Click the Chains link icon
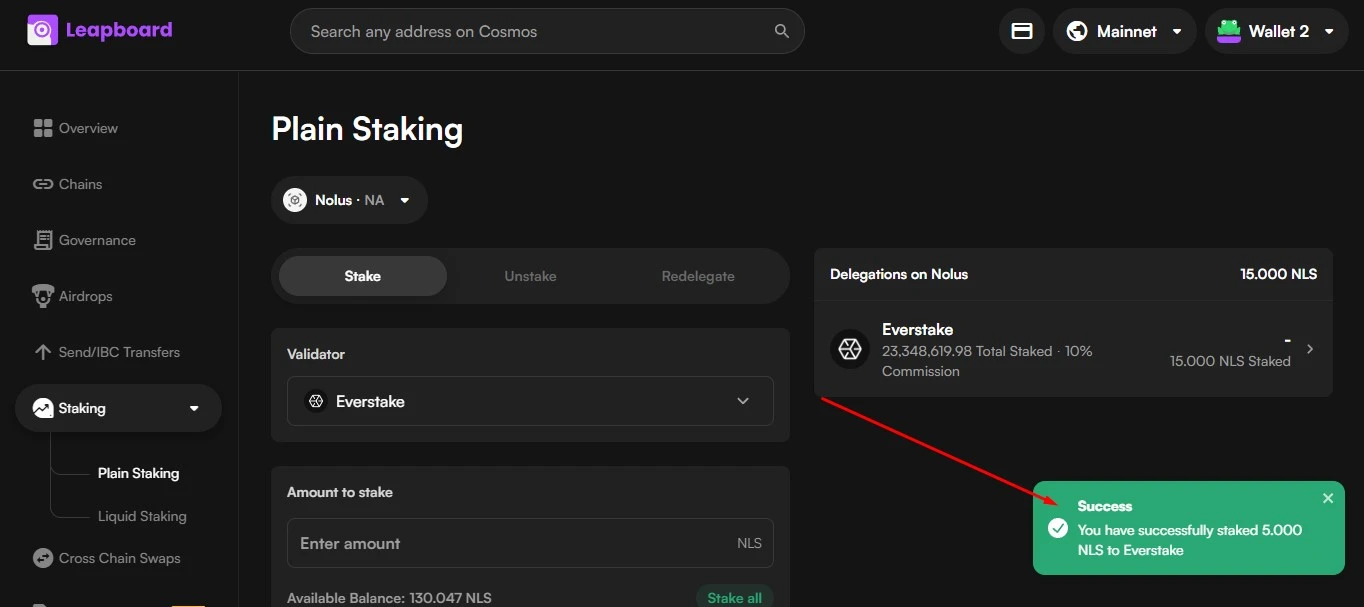The width and height of the screenshot is (1364, 607). pos(43,184)
